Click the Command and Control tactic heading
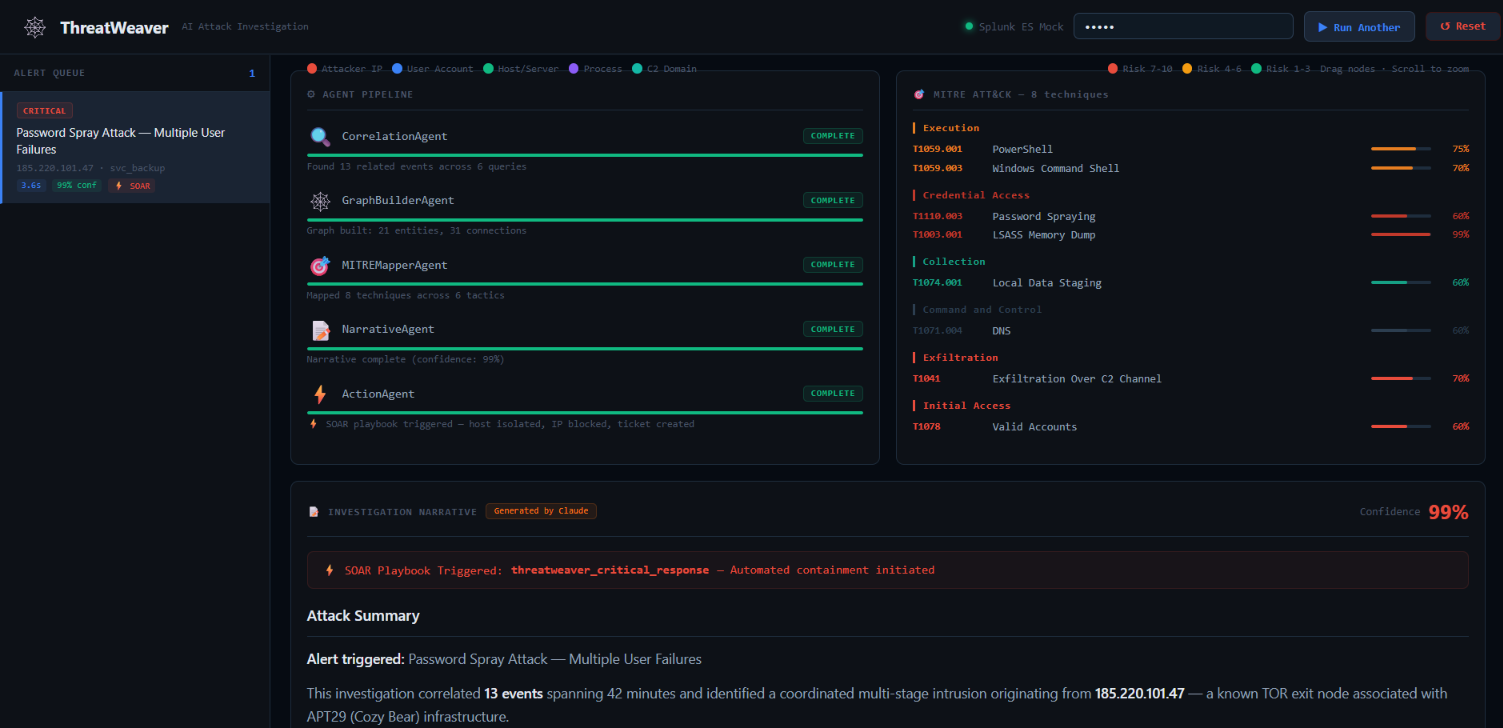Screen dimensions: 1503x728 (982, 310)
